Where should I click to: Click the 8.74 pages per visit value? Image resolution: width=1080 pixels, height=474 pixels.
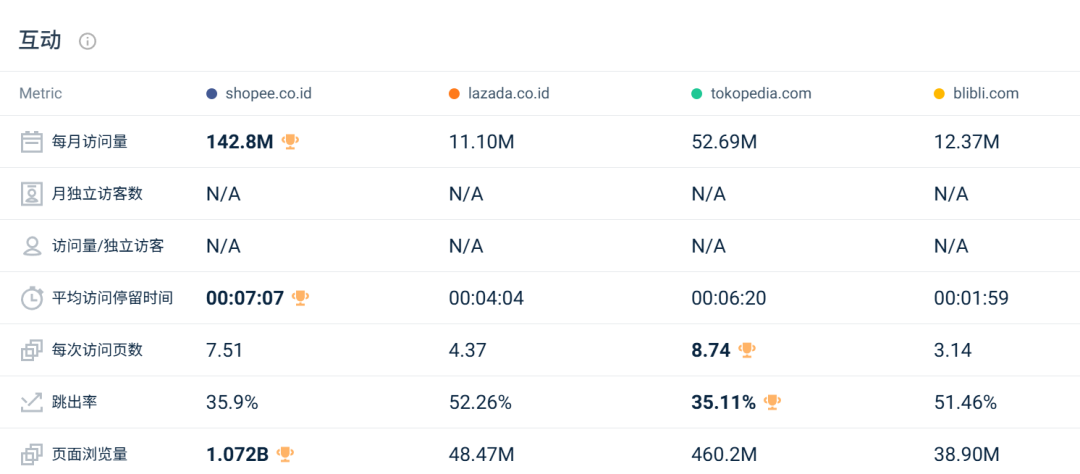click(711, 351)
